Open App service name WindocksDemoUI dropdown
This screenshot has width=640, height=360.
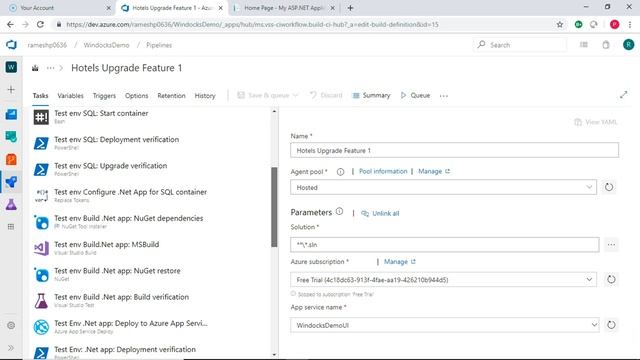(444, 325)
